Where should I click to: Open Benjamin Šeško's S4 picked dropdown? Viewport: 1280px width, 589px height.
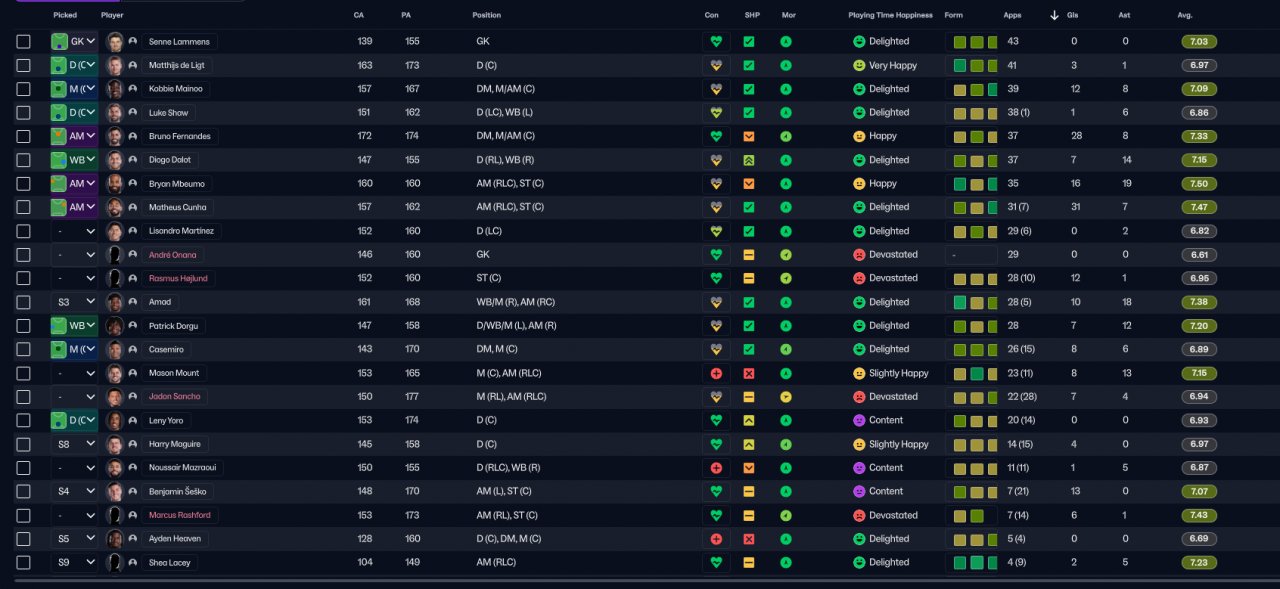pyautogui.click(x=74, y=492)
